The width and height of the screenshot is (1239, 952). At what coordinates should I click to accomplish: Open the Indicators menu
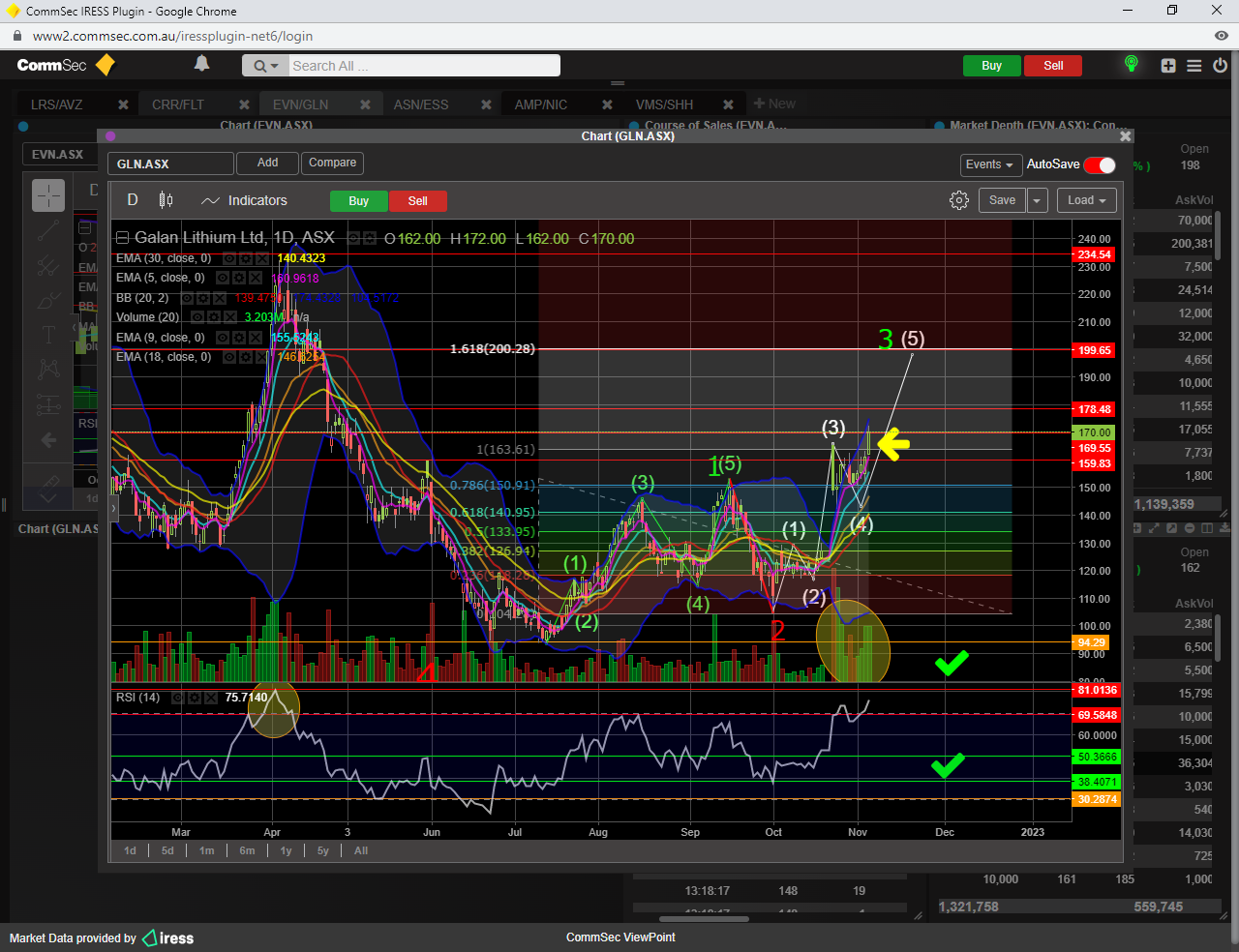pos(244,200)
